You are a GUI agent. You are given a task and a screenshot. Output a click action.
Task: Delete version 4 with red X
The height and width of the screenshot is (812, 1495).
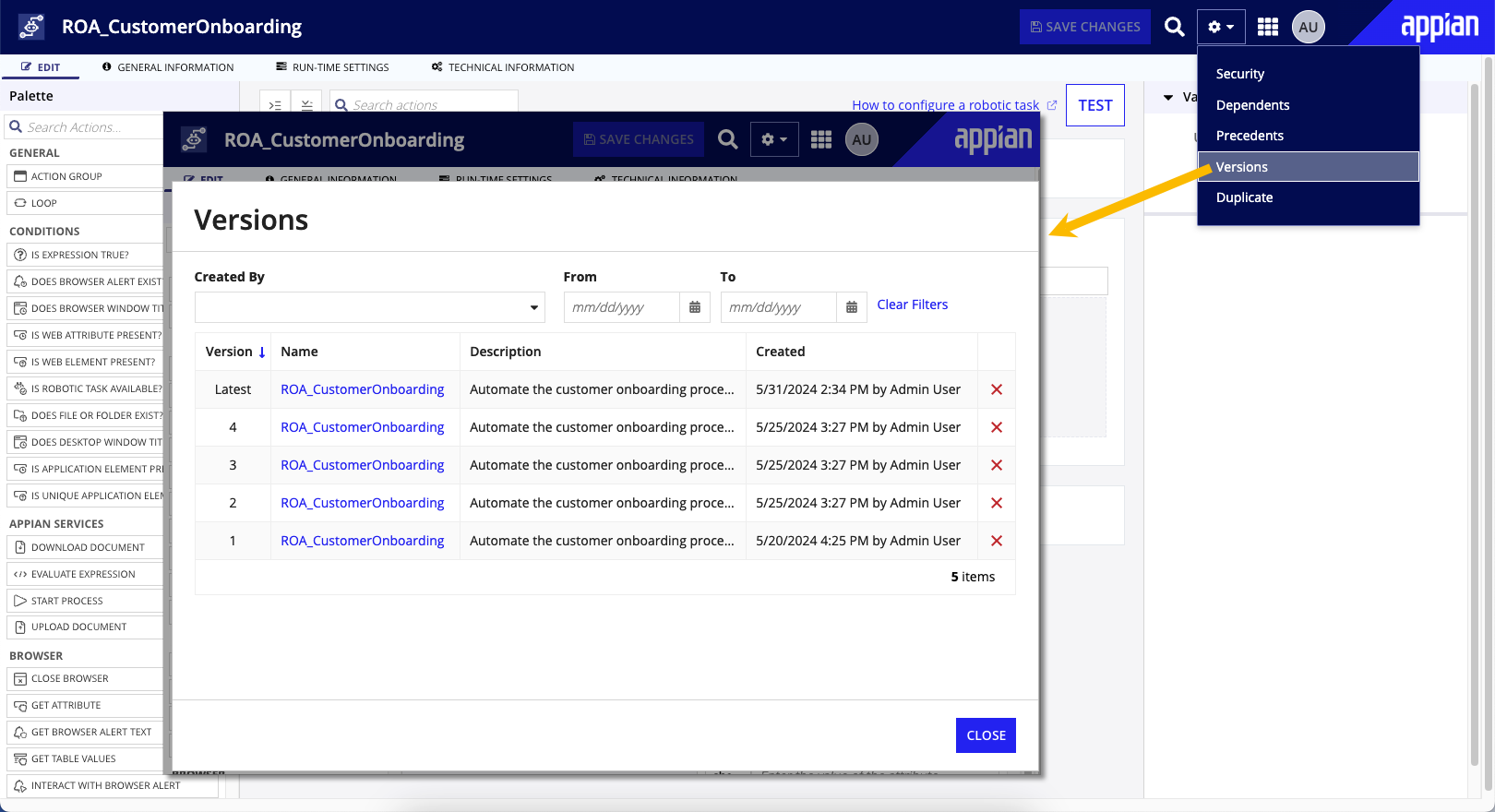coord(997,427)
